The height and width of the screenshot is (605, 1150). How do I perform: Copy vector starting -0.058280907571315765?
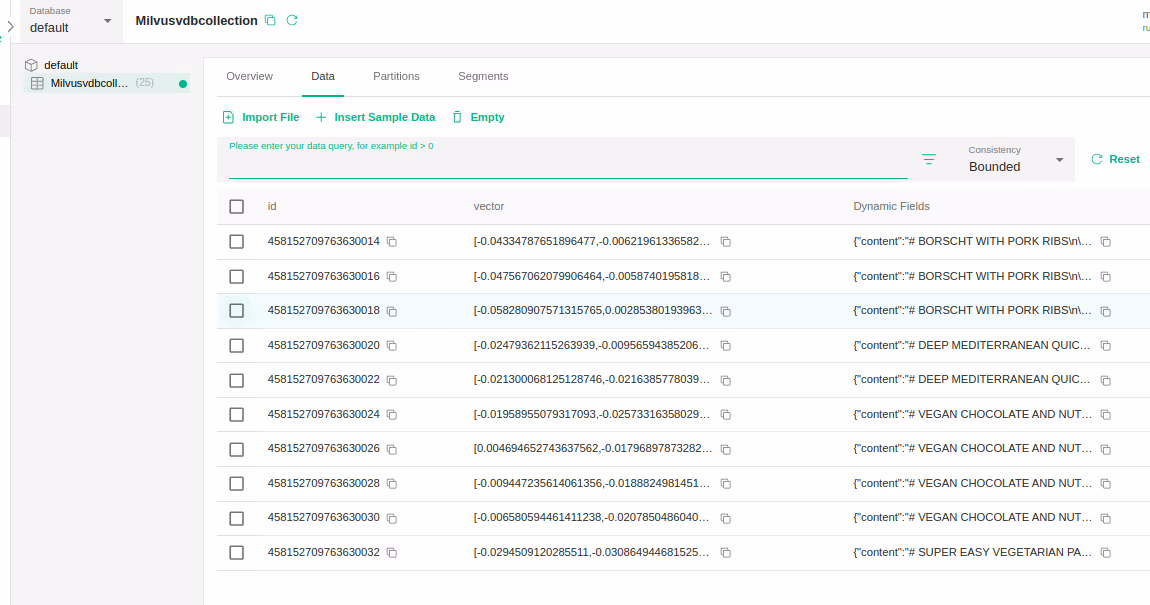[x=725, y=312]
